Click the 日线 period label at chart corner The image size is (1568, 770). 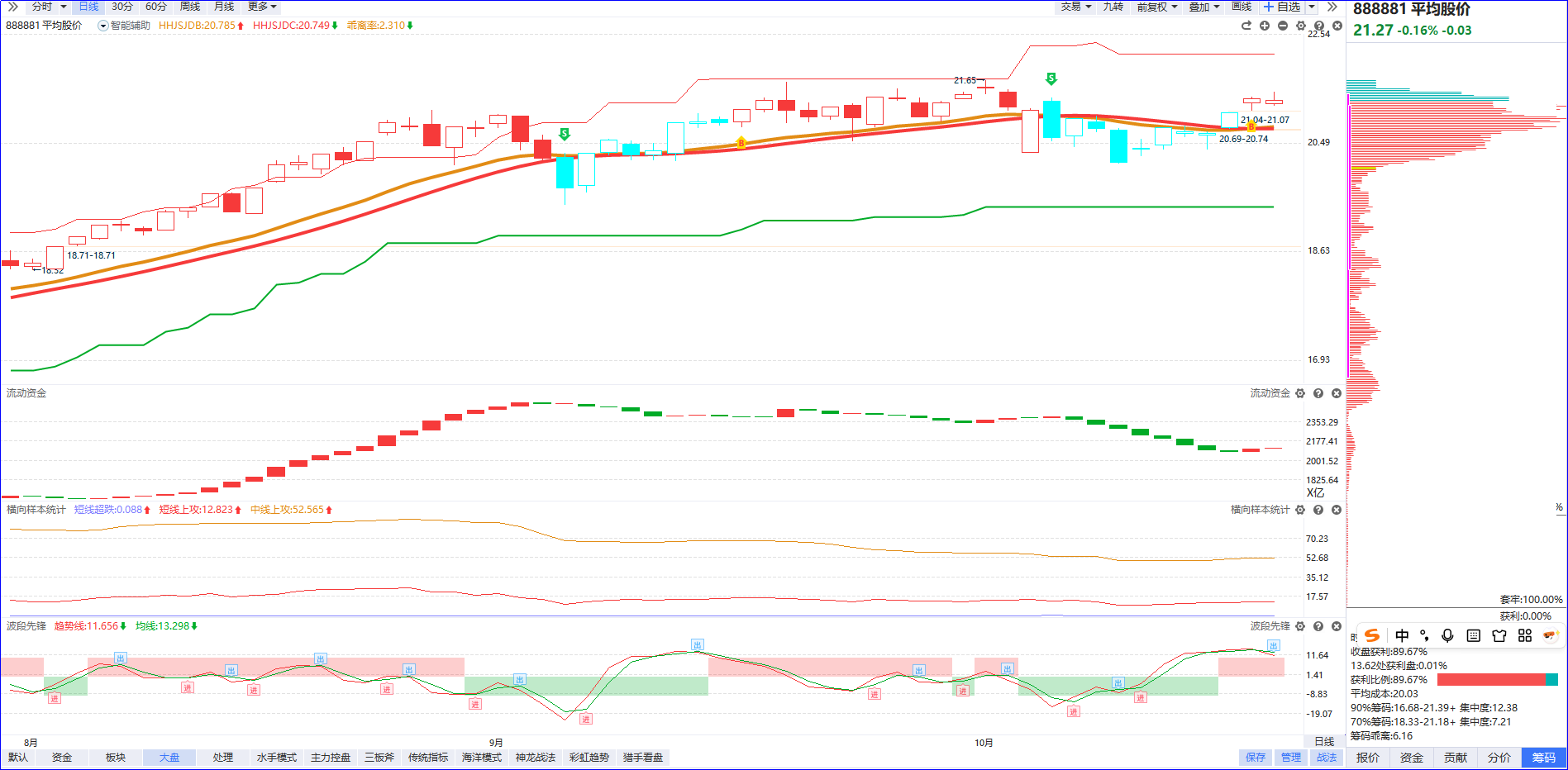[1324, 741]
